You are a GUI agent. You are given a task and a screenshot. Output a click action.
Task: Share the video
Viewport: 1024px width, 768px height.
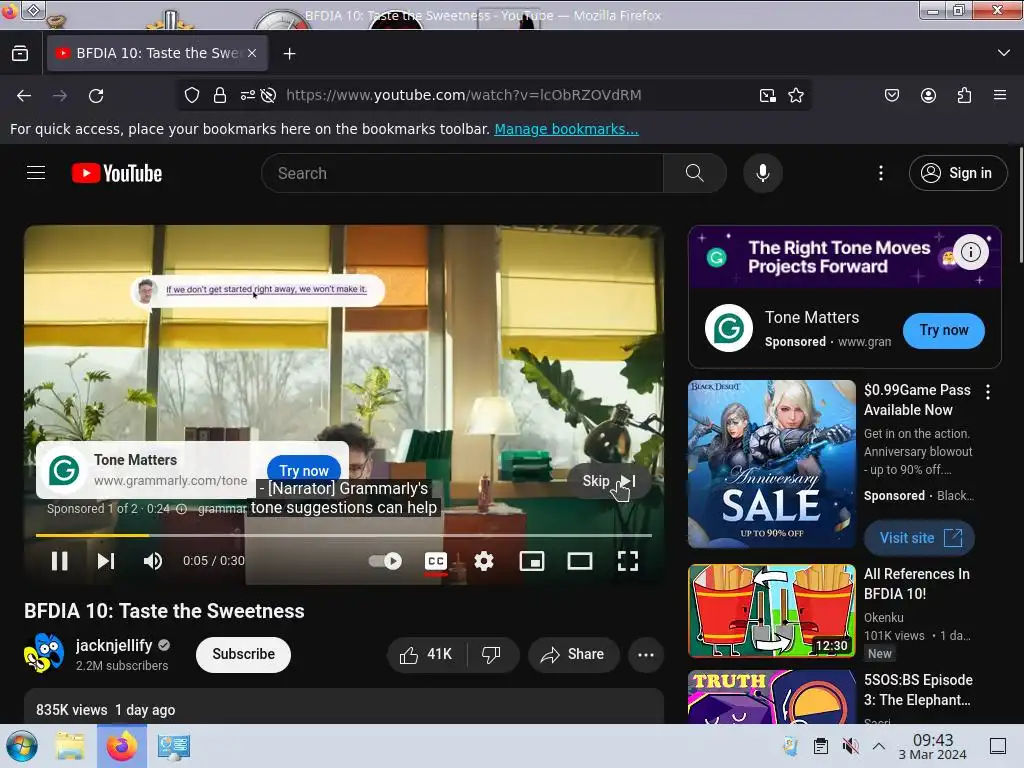pyautogui.click(x=573, y=654)
